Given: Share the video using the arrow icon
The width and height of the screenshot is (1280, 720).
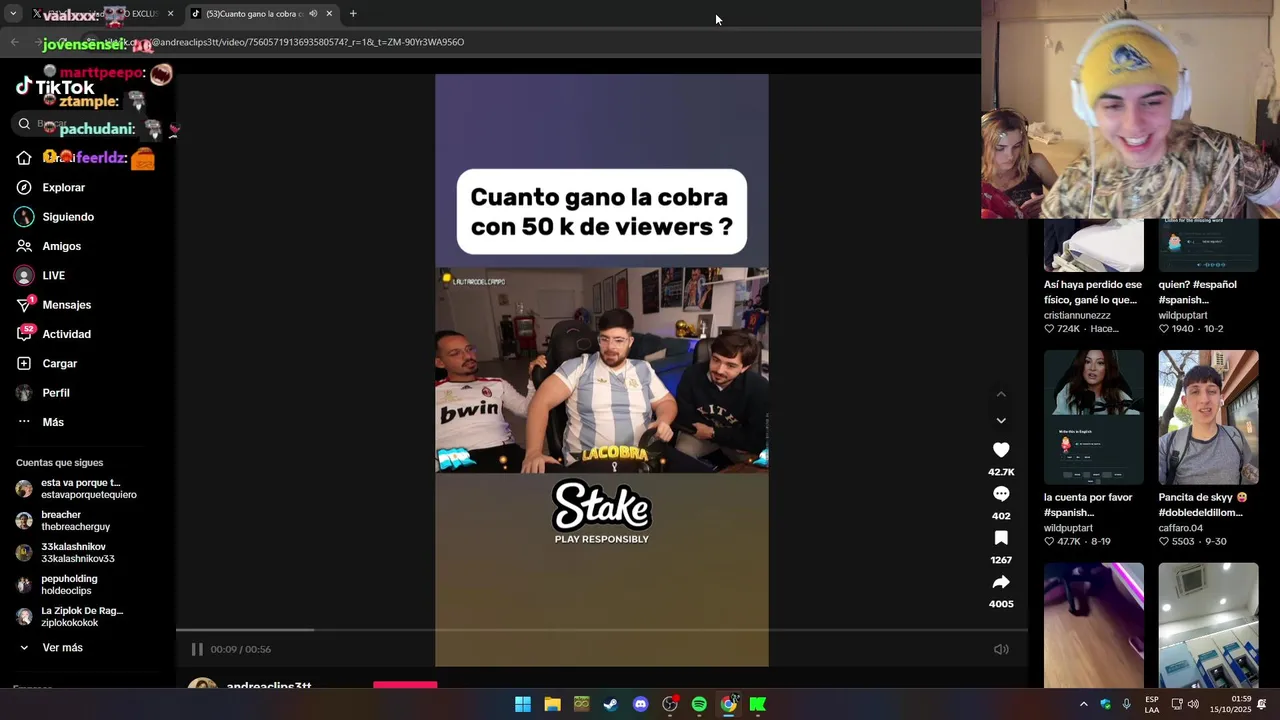Looking at the screenshot, I should (1001, 582).
